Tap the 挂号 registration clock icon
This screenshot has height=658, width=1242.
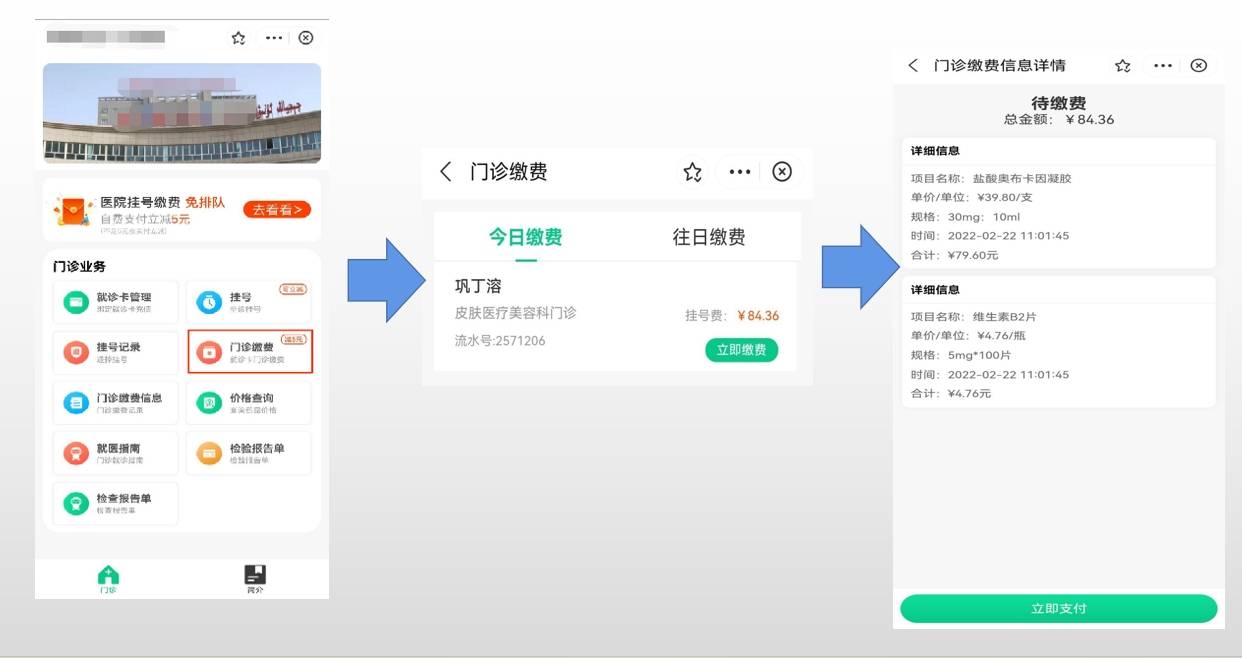tap(209, 302)
